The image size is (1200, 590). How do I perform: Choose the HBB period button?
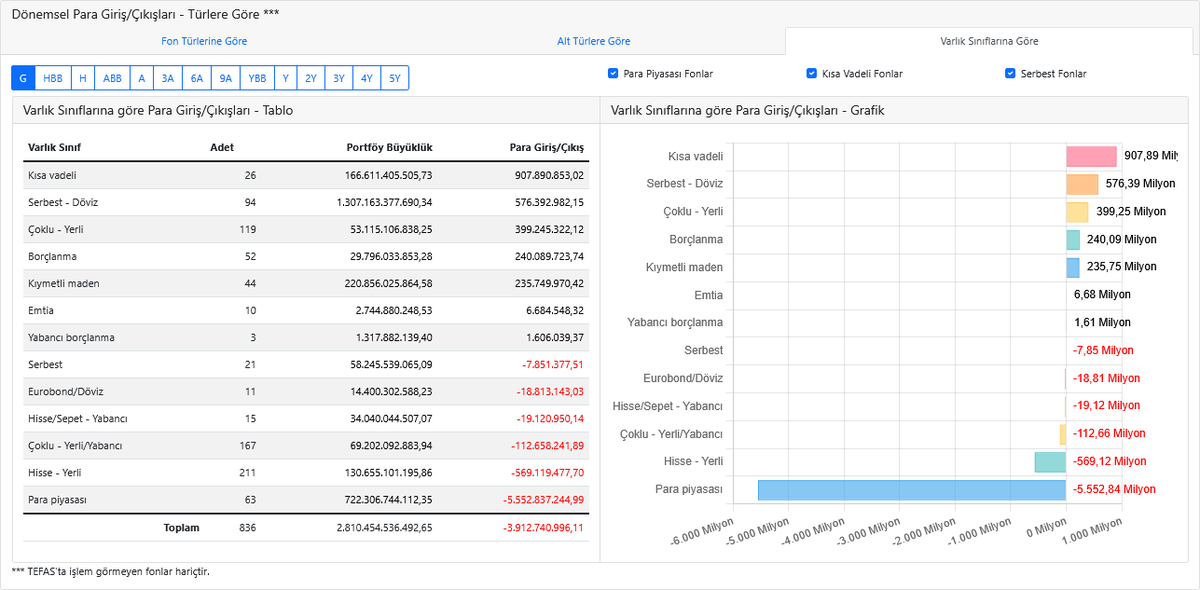pyautogui.click(x=53, y=78)
